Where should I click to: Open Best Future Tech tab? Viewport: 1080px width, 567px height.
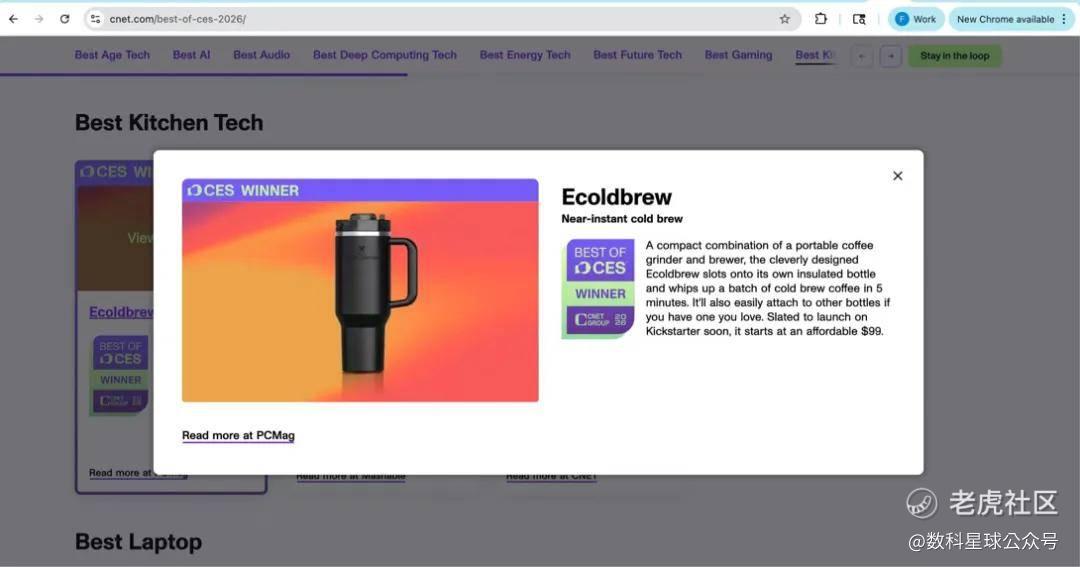[x=638, y=55]
